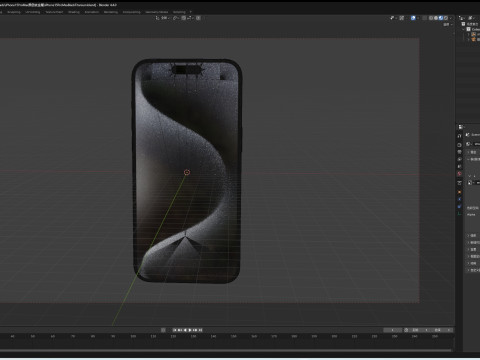
Task: Open the Geometry Nodes workspace tab
Action: tap(157, 12)
